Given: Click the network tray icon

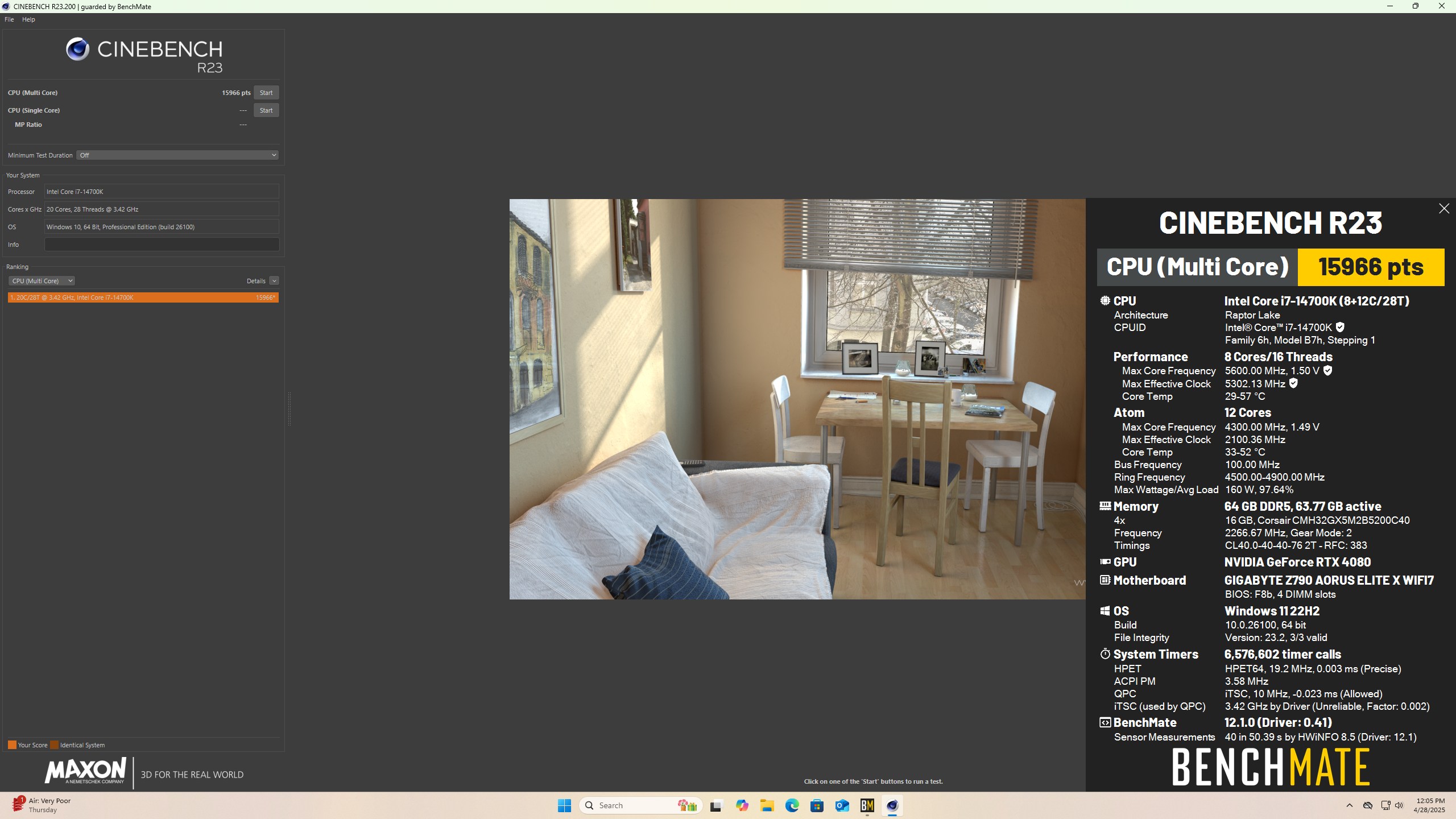Looking at the screenshot, I should point(1385,805).
